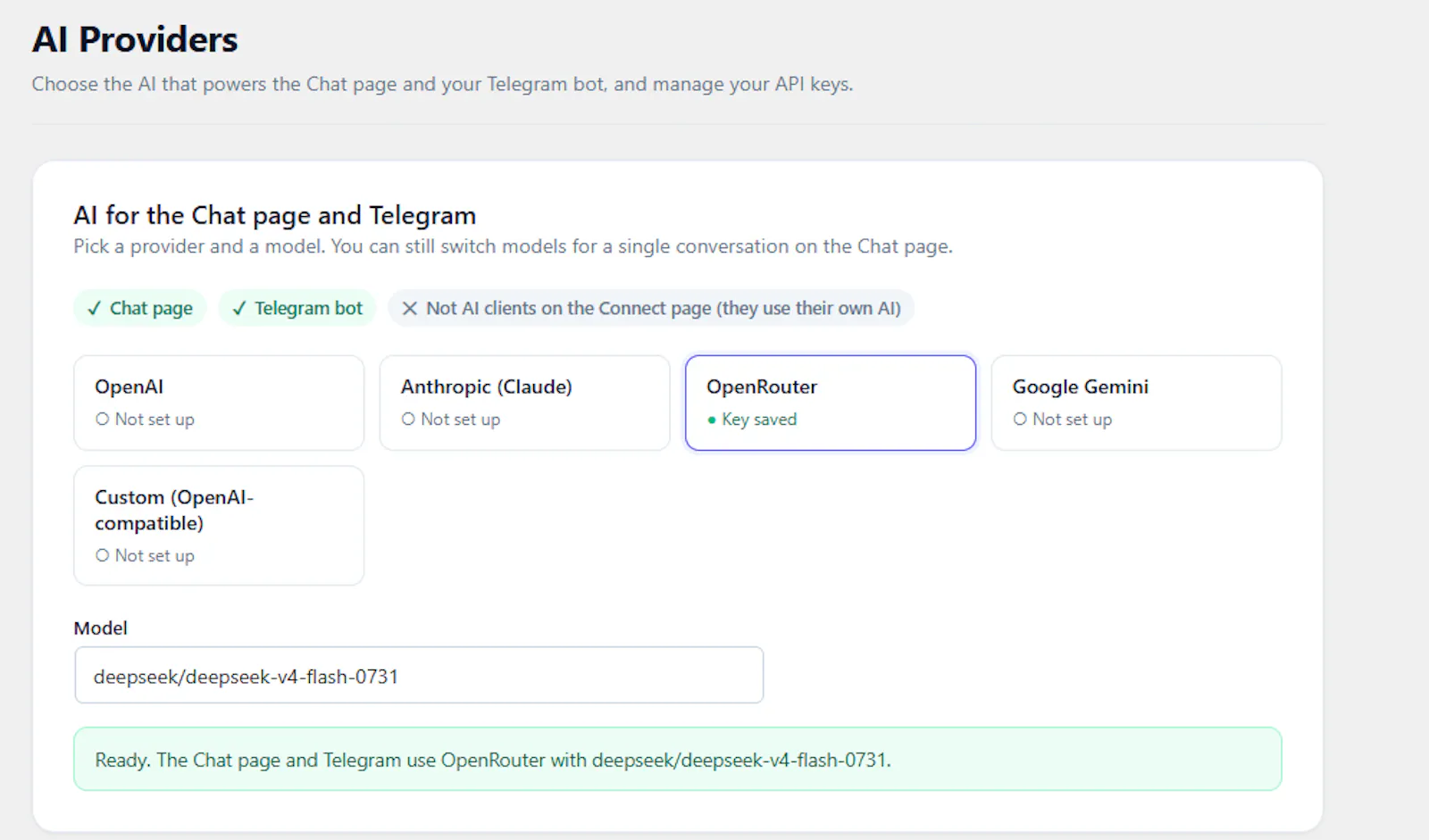This screenshot has width=1429, height=840.
Task: Pick the Google Gemini provider card
Action: pos(1136,403)
